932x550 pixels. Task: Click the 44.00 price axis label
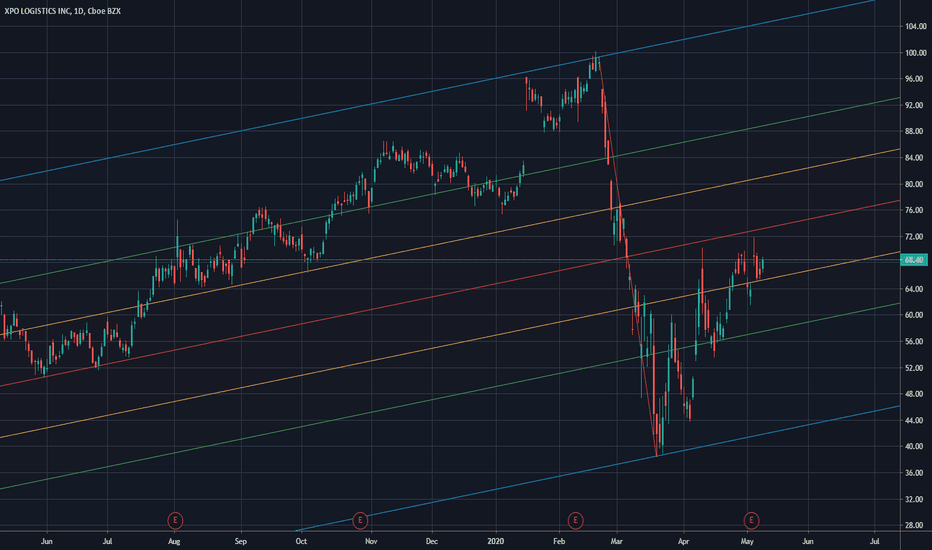[x=915, y=420]
